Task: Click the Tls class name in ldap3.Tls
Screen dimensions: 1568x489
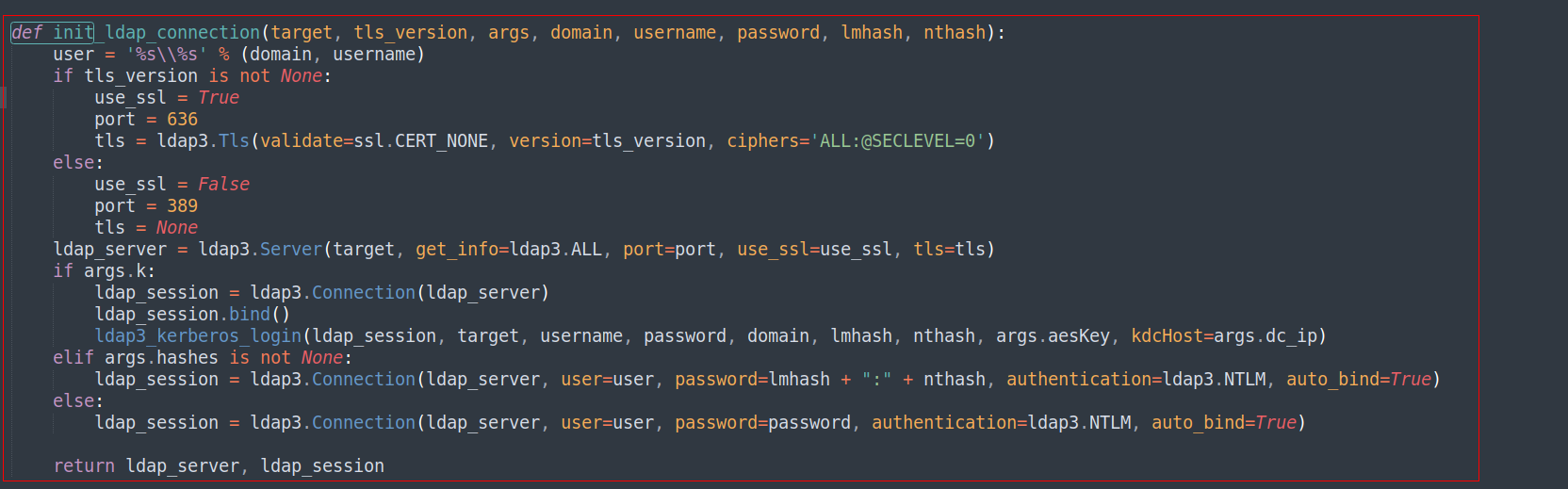Action: click(235, 141)
